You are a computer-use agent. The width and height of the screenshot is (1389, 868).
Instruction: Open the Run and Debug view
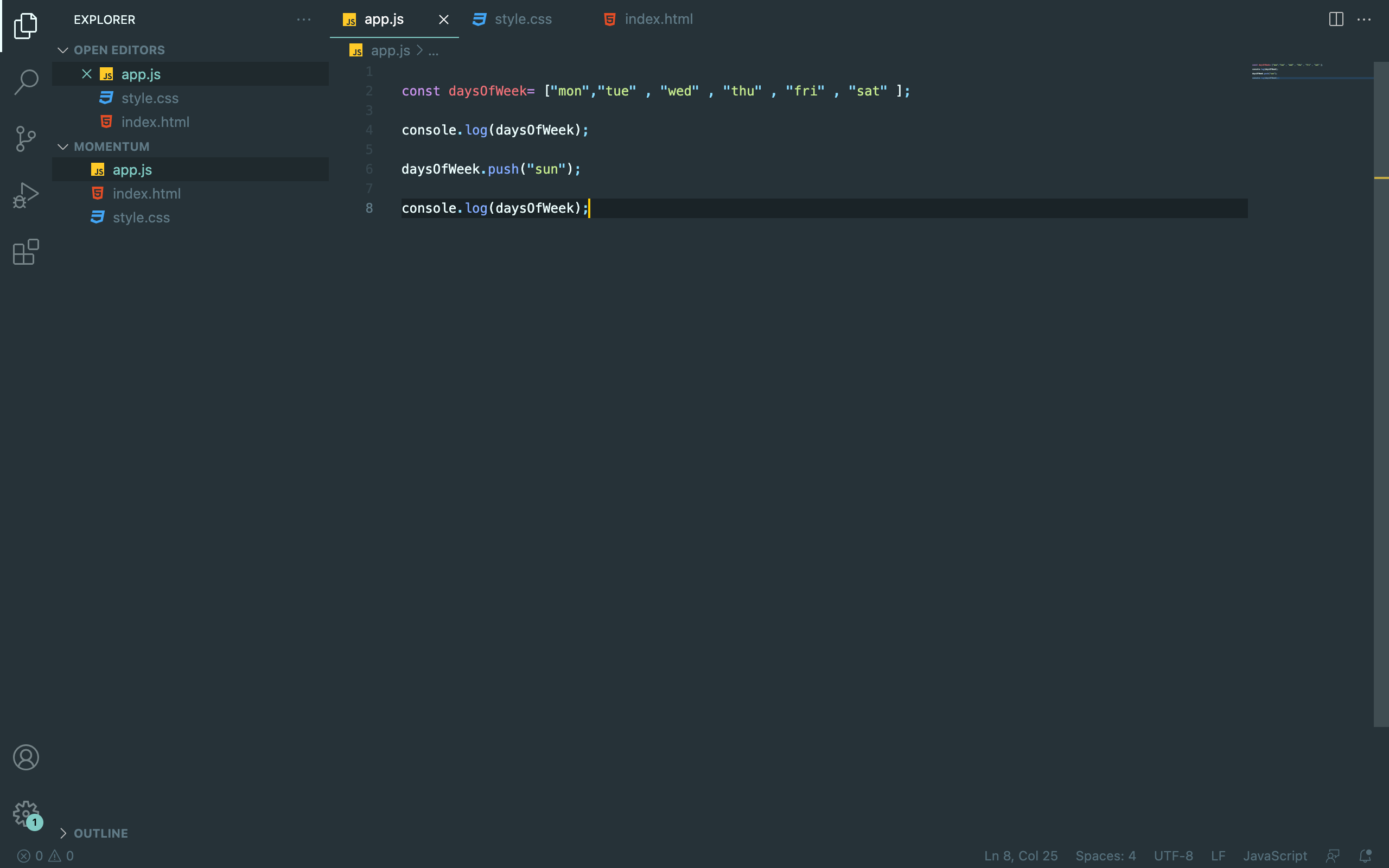coord(26,195)
